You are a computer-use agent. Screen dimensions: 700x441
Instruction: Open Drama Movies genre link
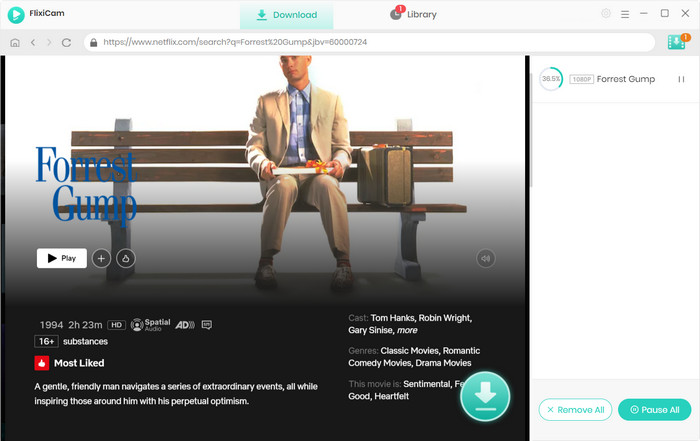[443, 363]
